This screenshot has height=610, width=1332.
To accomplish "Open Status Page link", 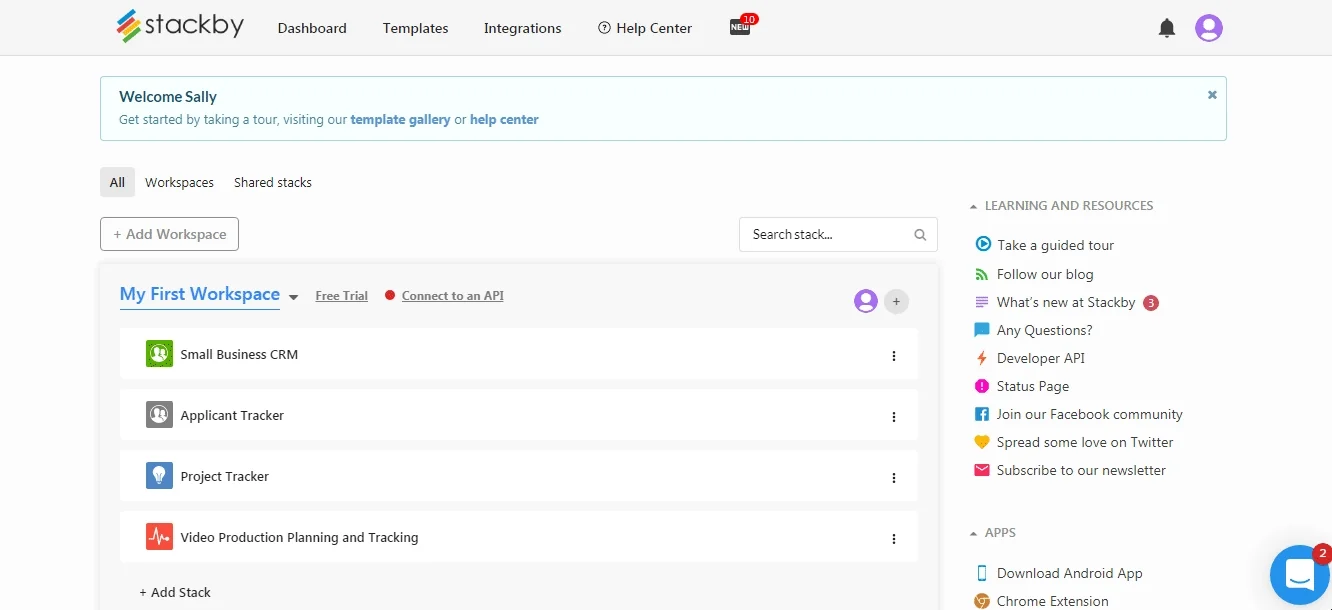I will point(1033,386).
